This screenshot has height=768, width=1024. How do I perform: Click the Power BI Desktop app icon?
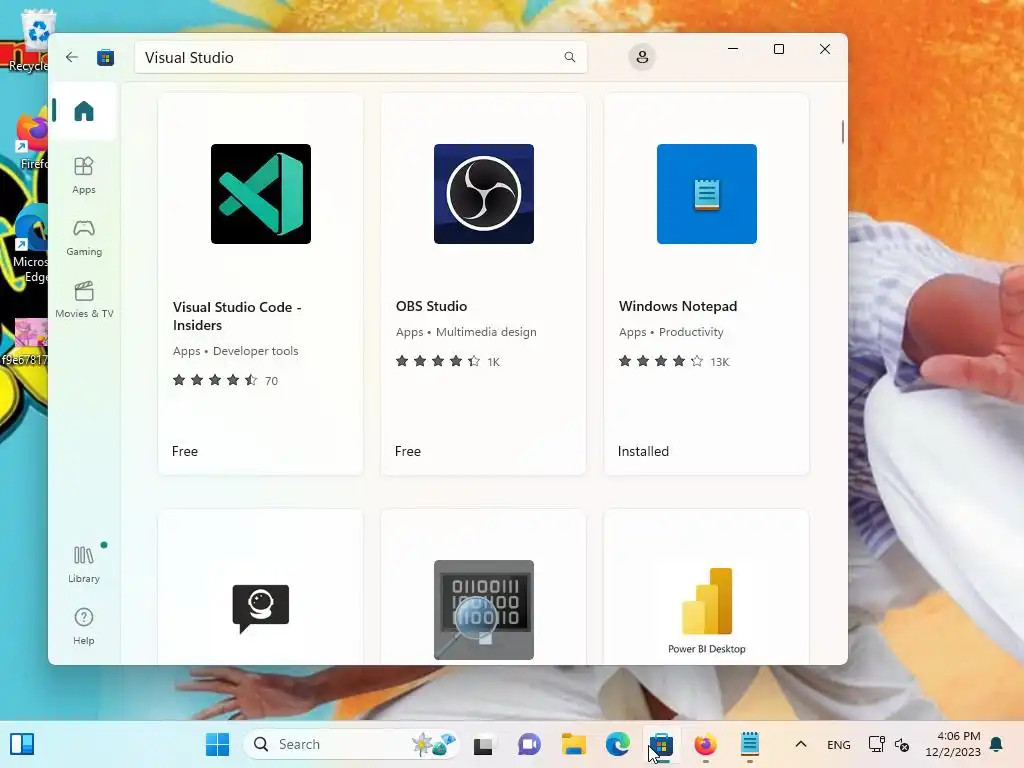(x=707, y=609)
